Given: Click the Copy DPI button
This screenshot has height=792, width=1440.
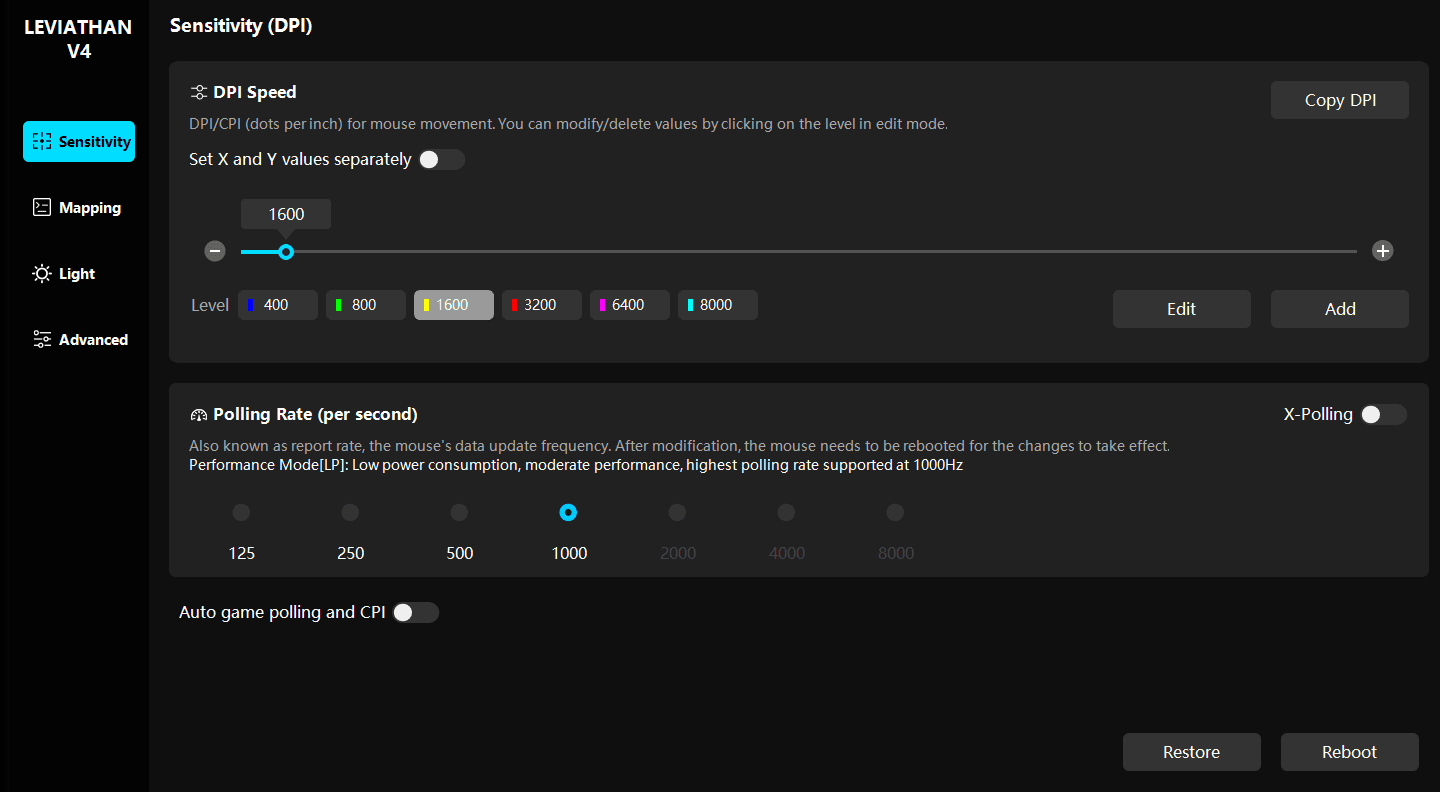Looking at the screenshot, I should 1339,100.
